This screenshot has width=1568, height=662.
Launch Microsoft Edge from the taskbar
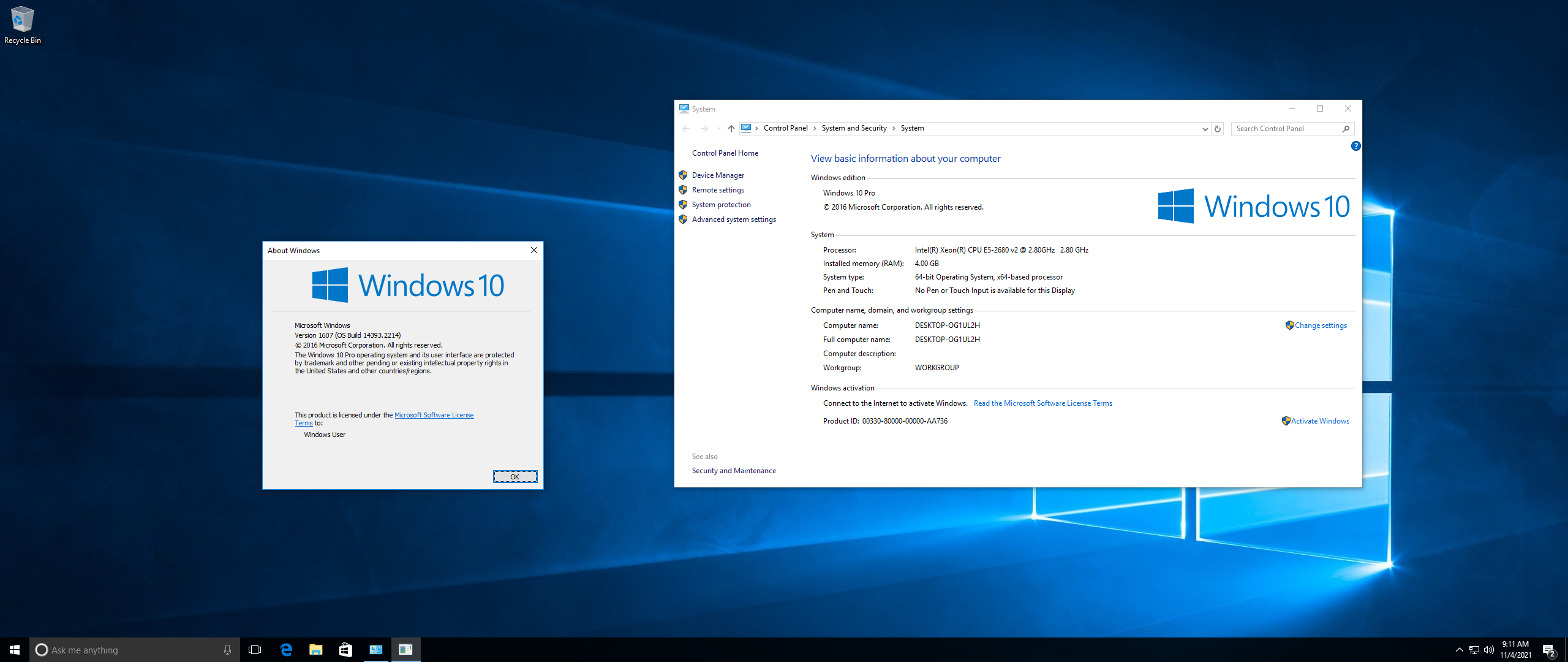[x=286, y=650]
